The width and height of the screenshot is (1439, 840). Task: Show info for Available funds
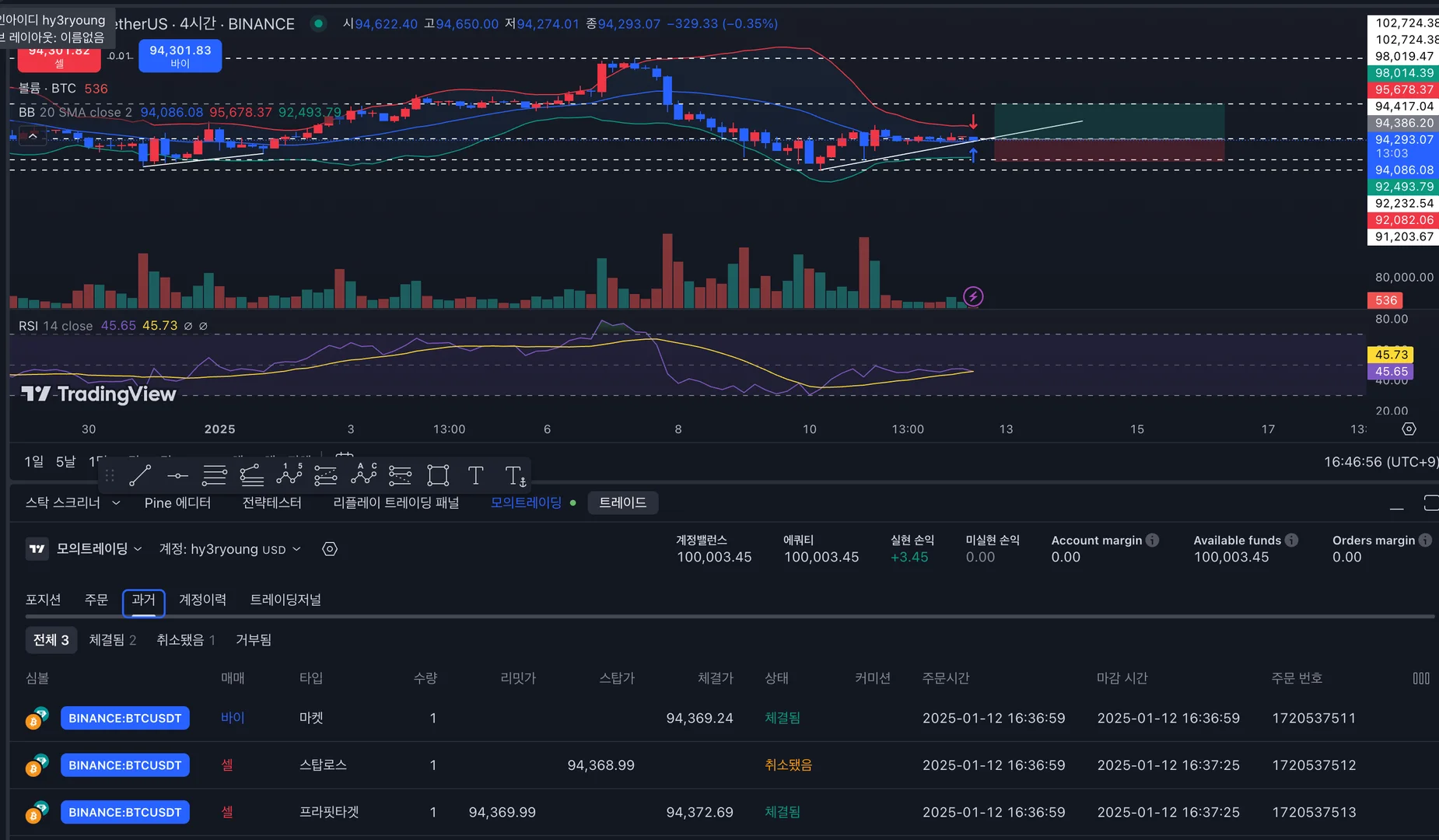(x=1291, y=540)
